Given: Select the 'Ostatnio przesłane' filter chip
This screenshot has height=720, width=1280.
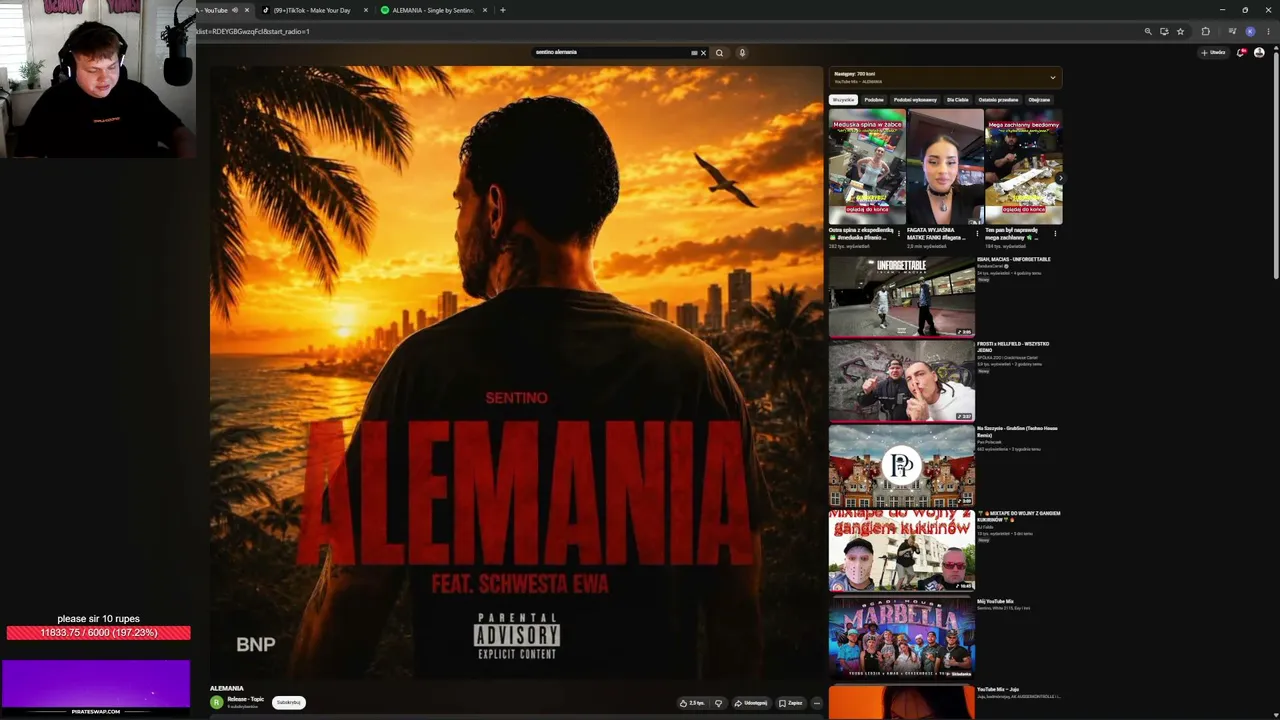Looking at the screenshot, I should pyautogui.click(x=998, y=100).
